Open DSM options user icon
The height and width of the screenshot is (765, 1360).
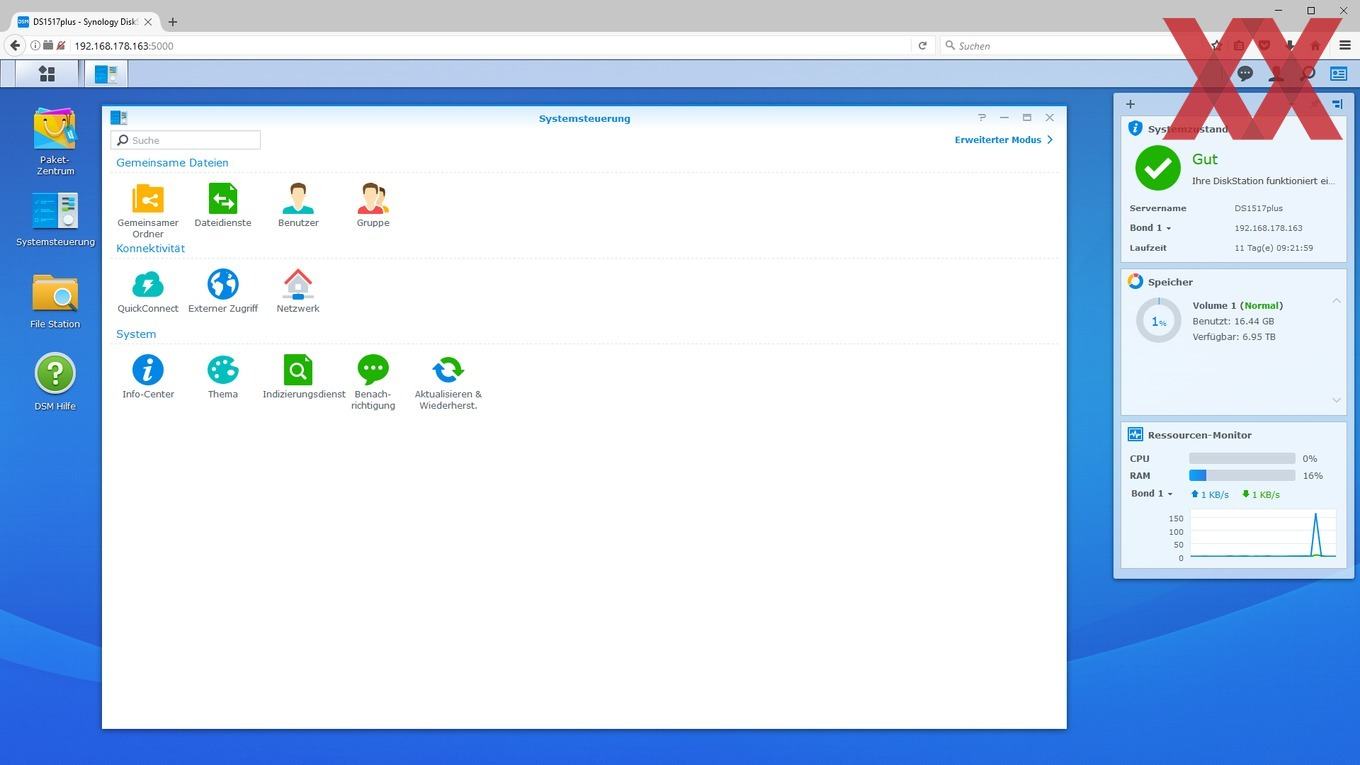tap(1276, 73)
